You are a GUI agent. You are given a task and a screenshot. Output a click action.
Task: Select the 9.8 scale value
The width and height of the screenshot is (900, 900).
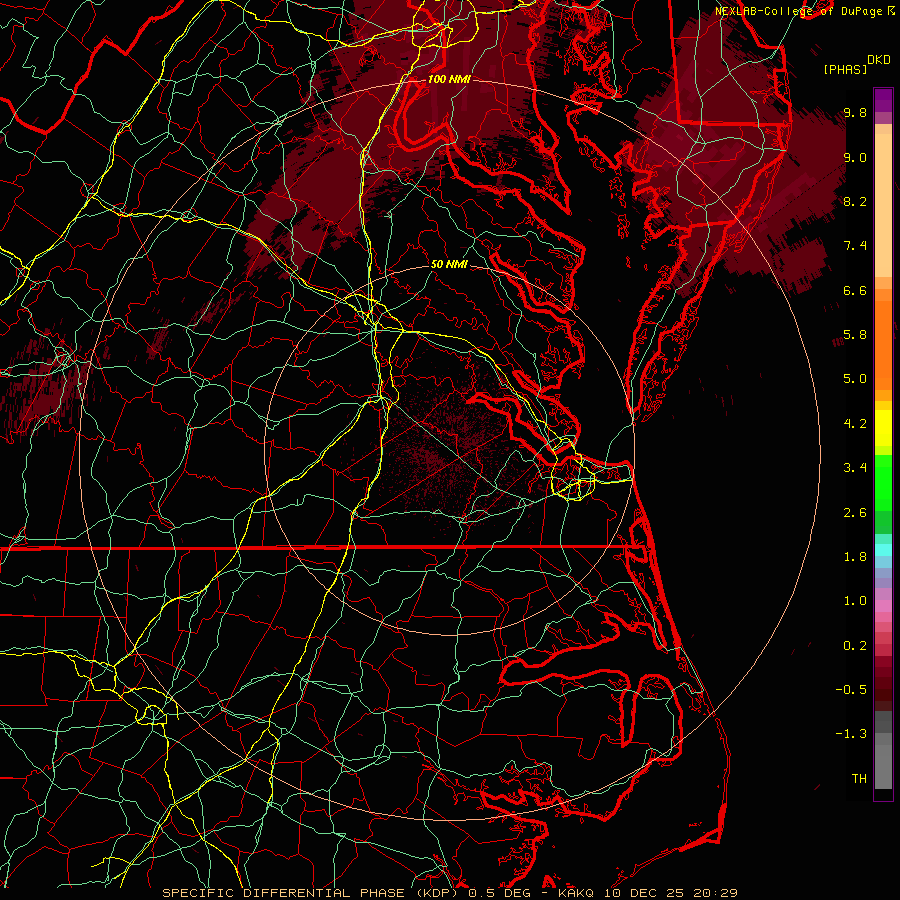click(x=855, y=112)
